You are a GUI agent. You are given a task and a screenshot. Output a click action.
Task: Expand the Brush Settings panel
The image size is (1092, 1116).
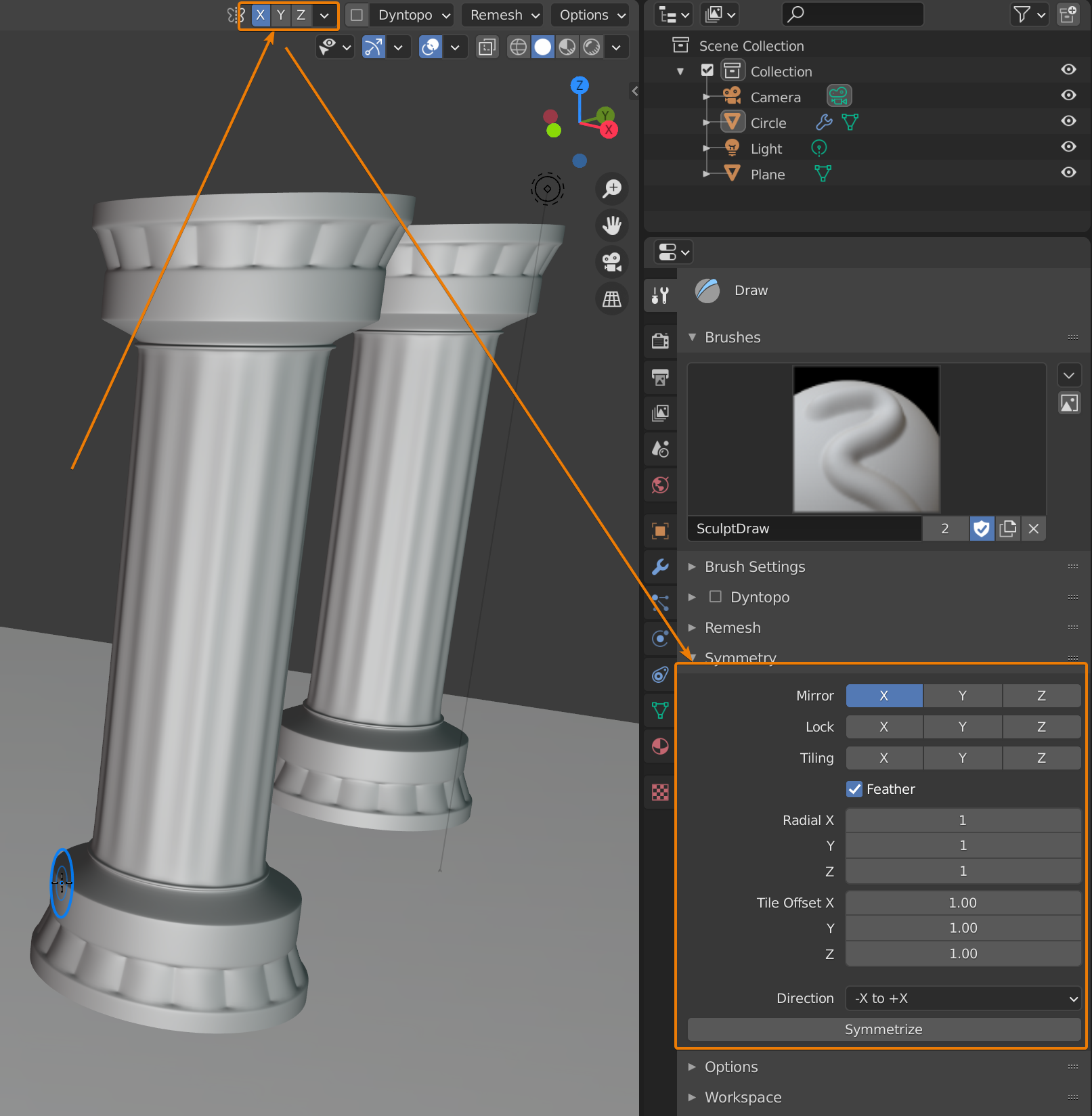[755, 566]
